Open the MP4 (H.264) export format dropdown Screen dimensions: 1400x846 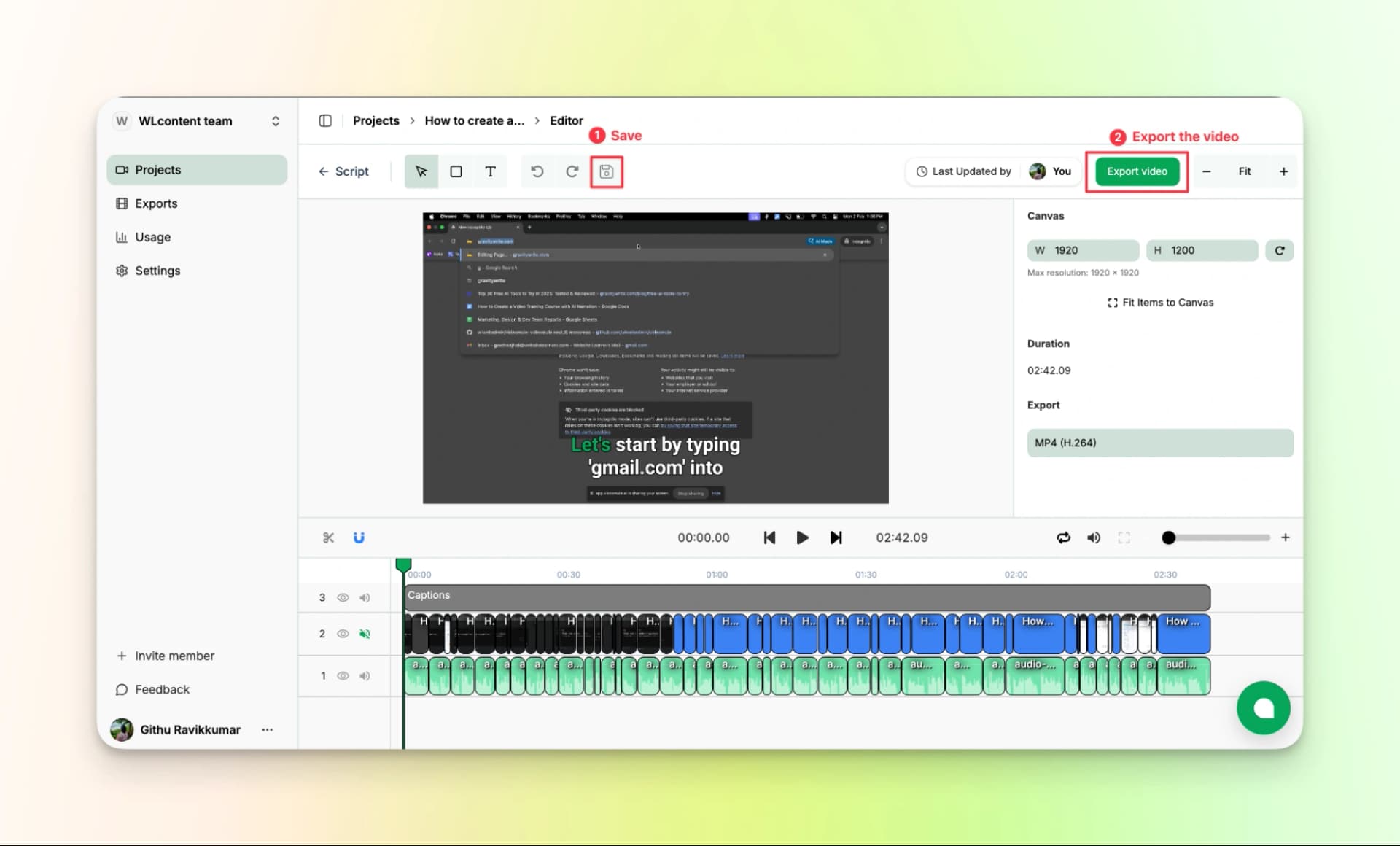1159,443
